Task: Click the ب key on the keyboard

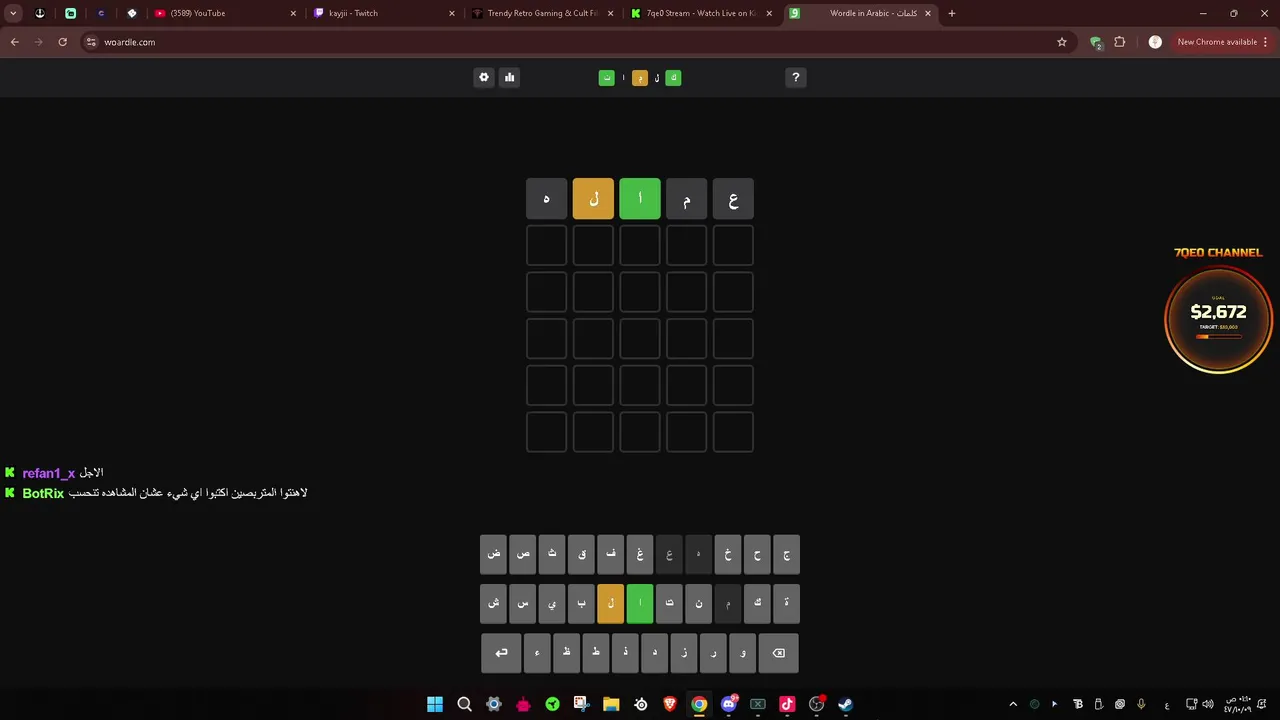Action: (x=581, y=603)
